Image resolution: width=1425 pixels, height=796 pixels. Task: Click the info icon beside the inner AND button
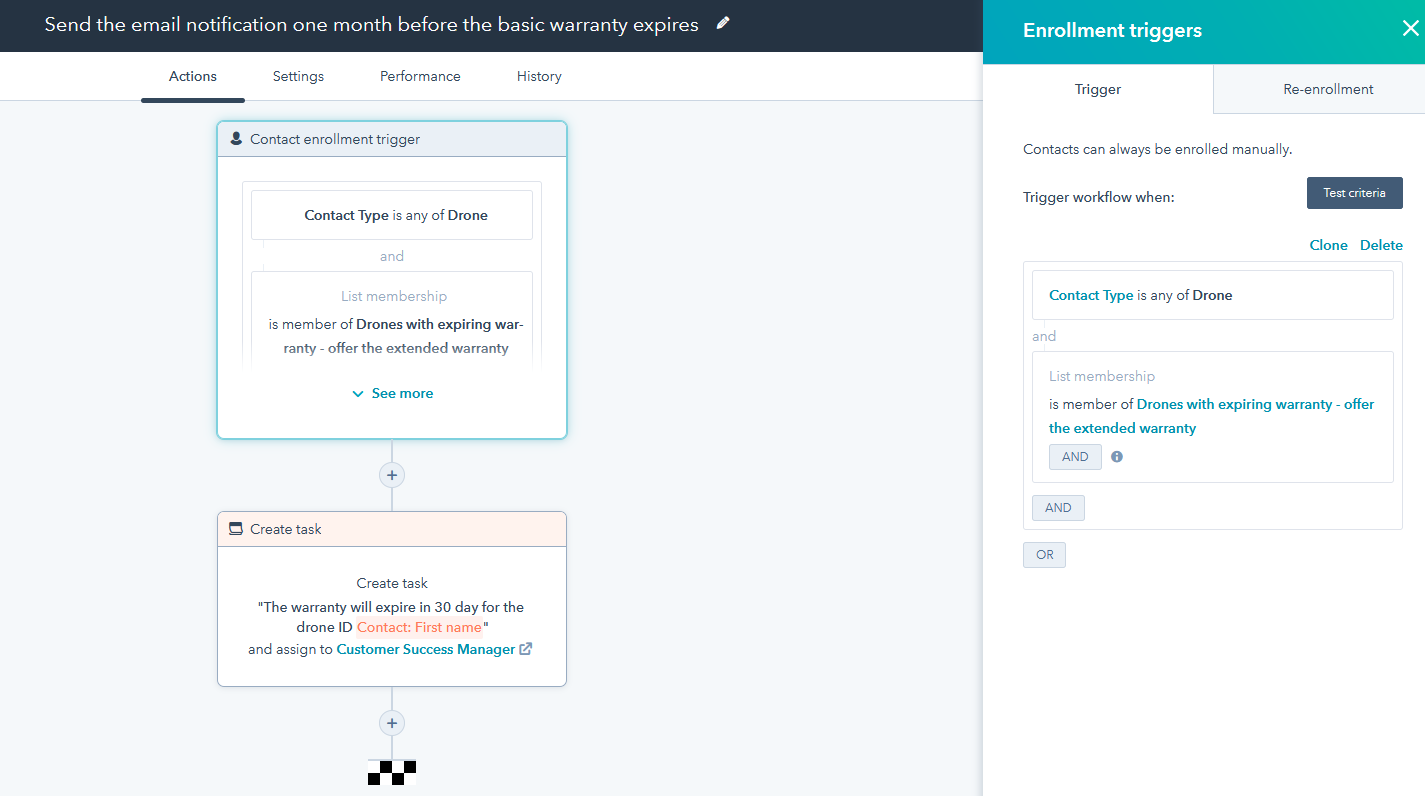tap(1117, 457)
